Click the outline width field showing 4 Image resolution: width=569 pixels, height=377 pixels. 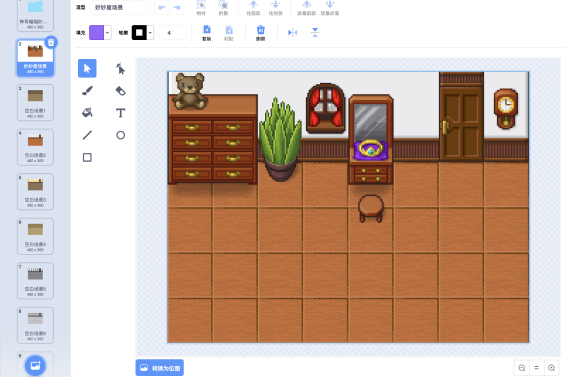(173, 33)
